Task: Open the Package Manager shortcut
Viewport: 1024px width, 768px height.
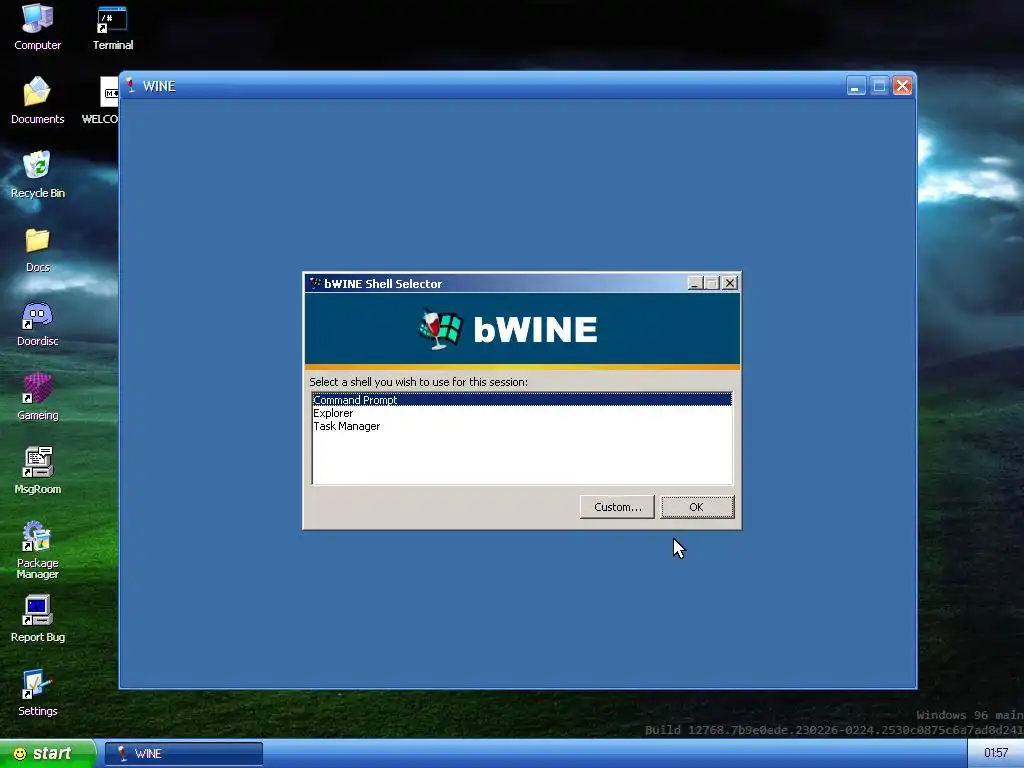Action: (37, 550)
